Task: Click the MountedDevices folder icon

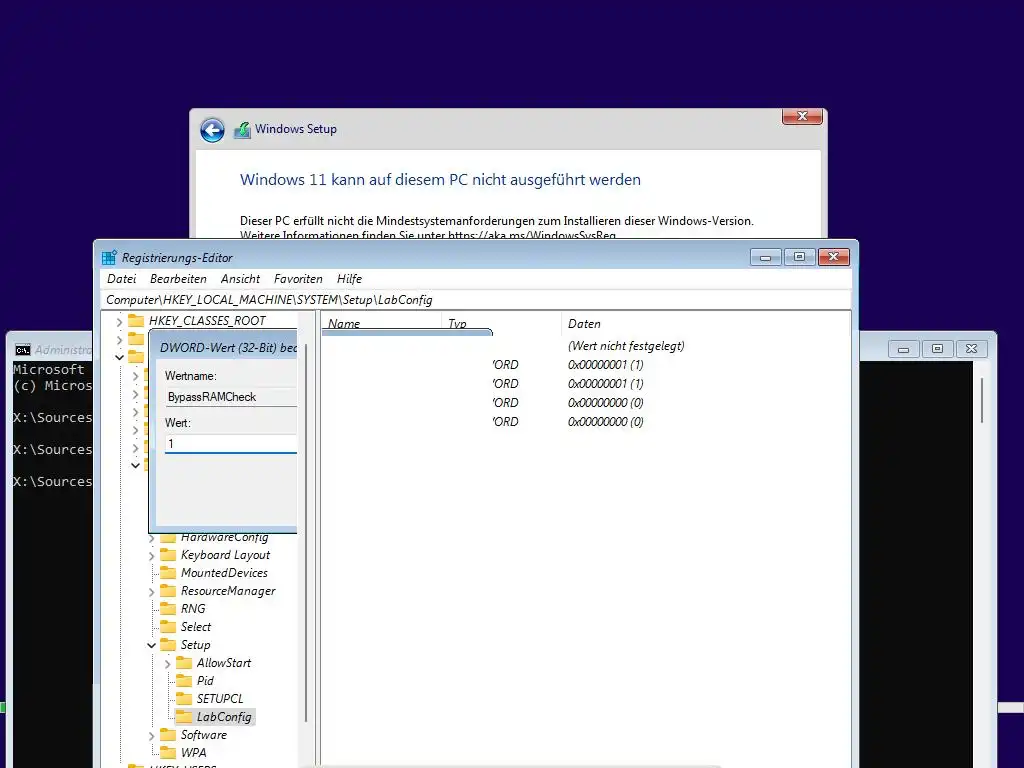Action: click(x=168, y=573)
